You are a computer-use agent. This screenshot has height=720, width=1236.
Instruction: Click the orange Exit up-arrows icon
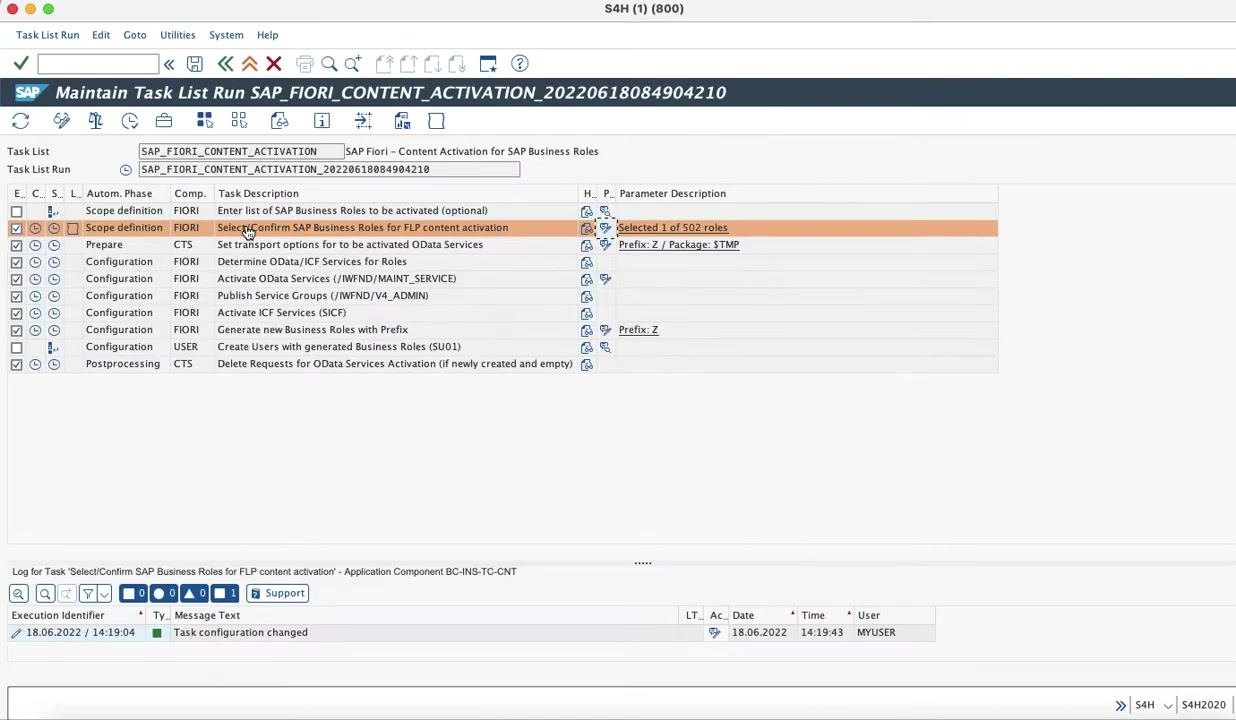[250, 64]
